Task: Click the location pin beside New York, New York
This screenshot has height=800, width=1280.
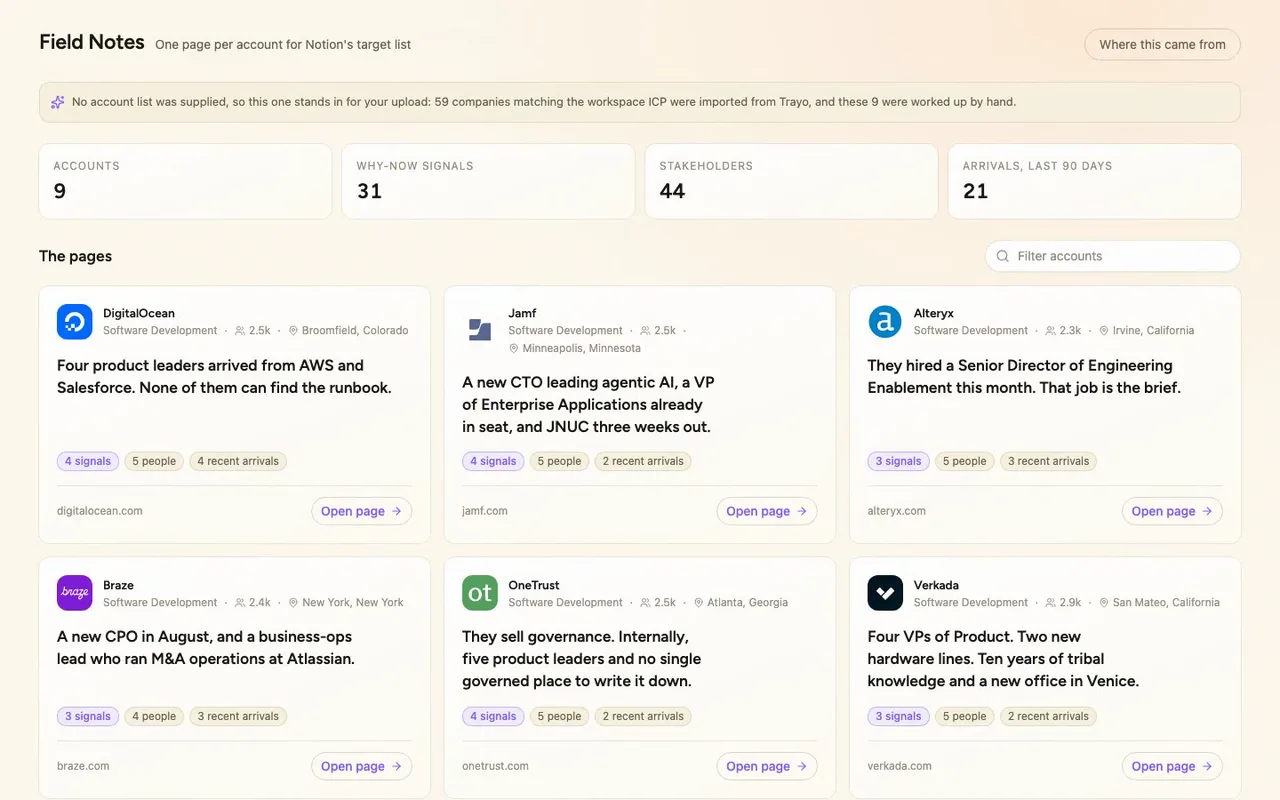Action: click(294, 602)
